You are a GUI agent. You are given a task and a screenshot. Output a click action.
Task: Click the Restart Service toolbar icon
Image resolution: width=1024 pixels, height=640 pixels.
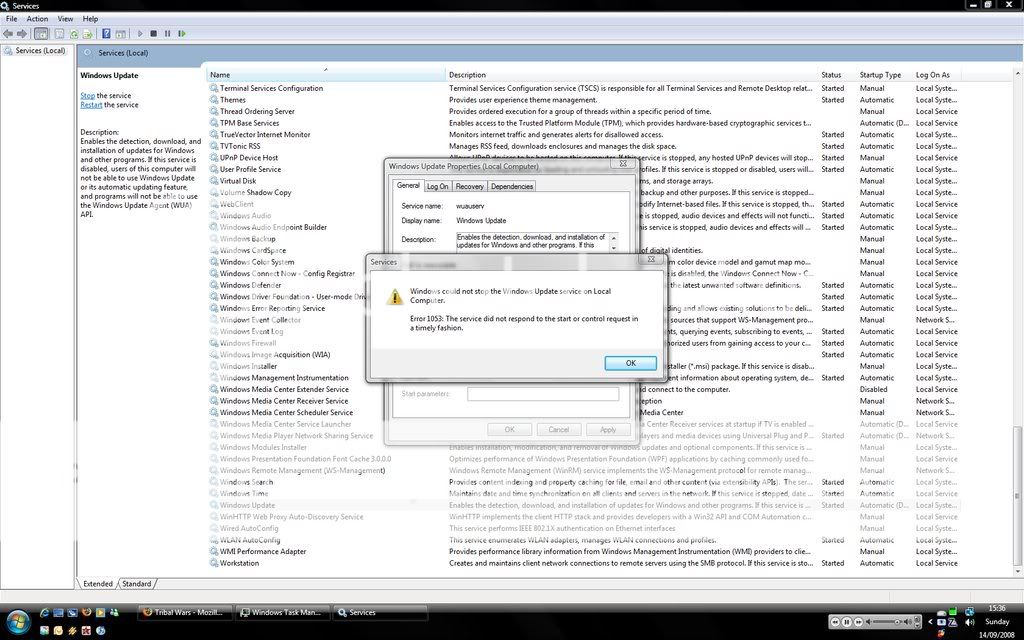180,34
